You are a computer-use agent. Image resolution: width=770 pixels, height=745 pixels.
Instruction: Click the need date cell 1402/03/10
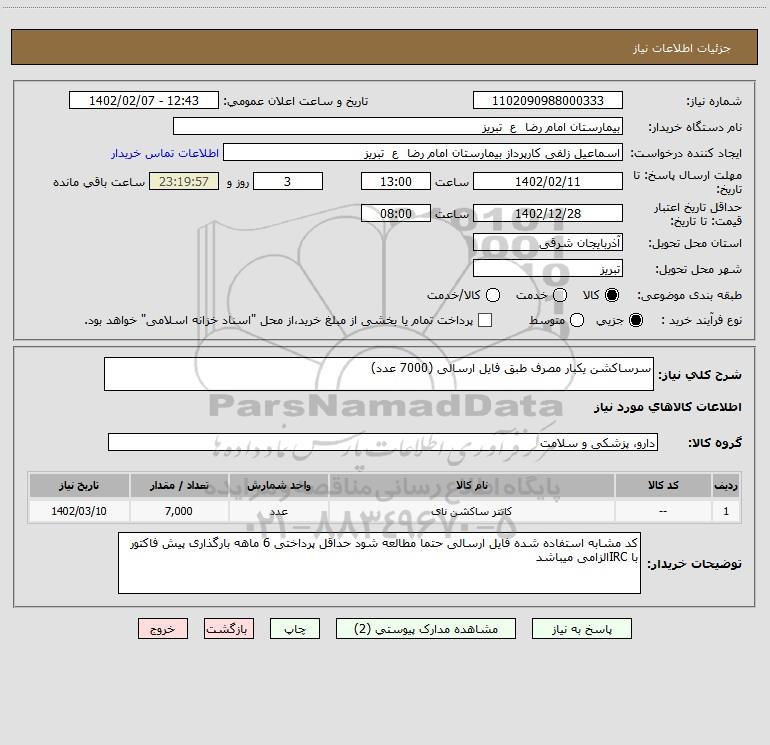79,511
